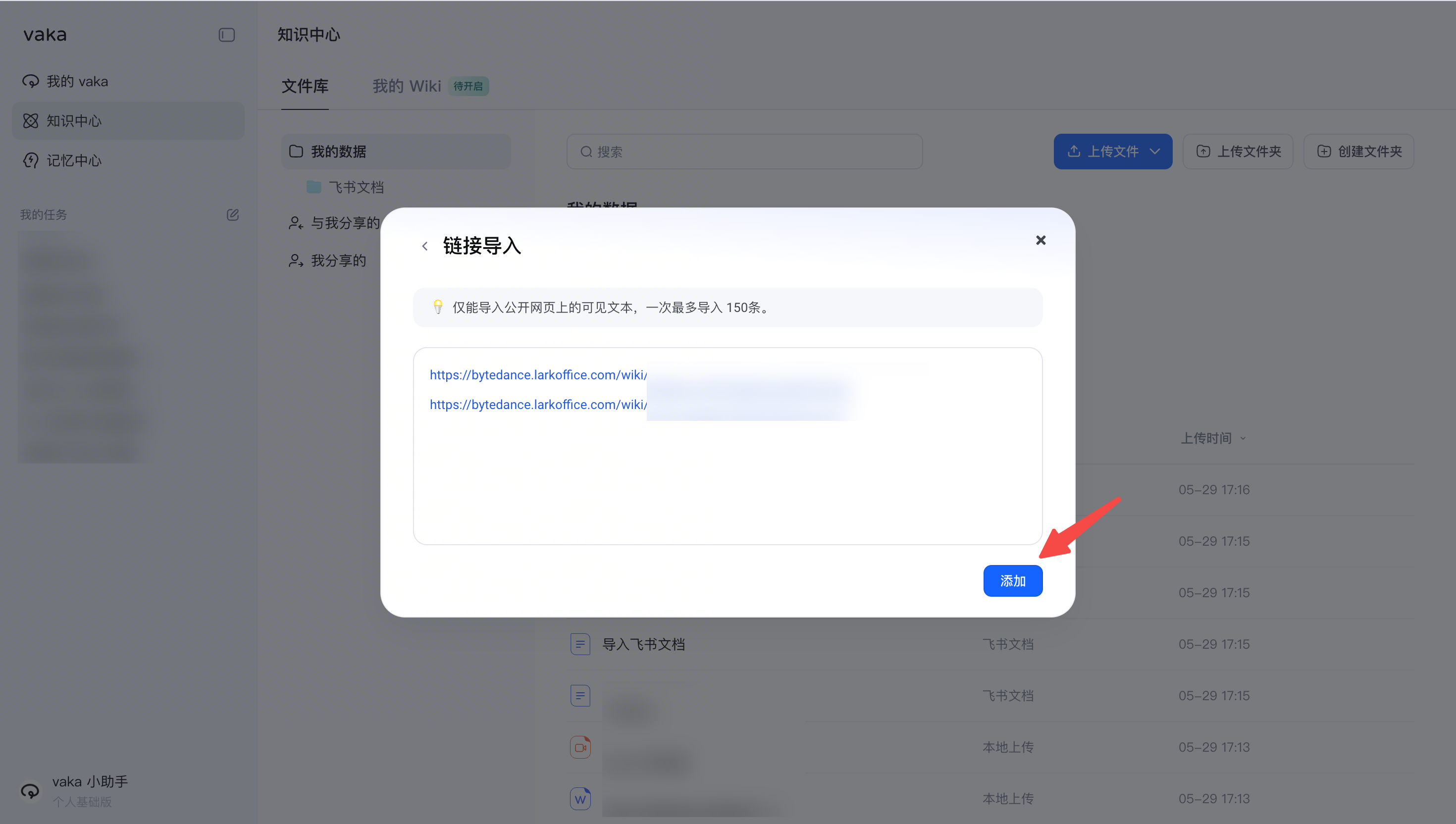Click 上传文件夹 button
Image resolution: width=1456 pixels, height=824 pixels.
[x=1238, y=151]
